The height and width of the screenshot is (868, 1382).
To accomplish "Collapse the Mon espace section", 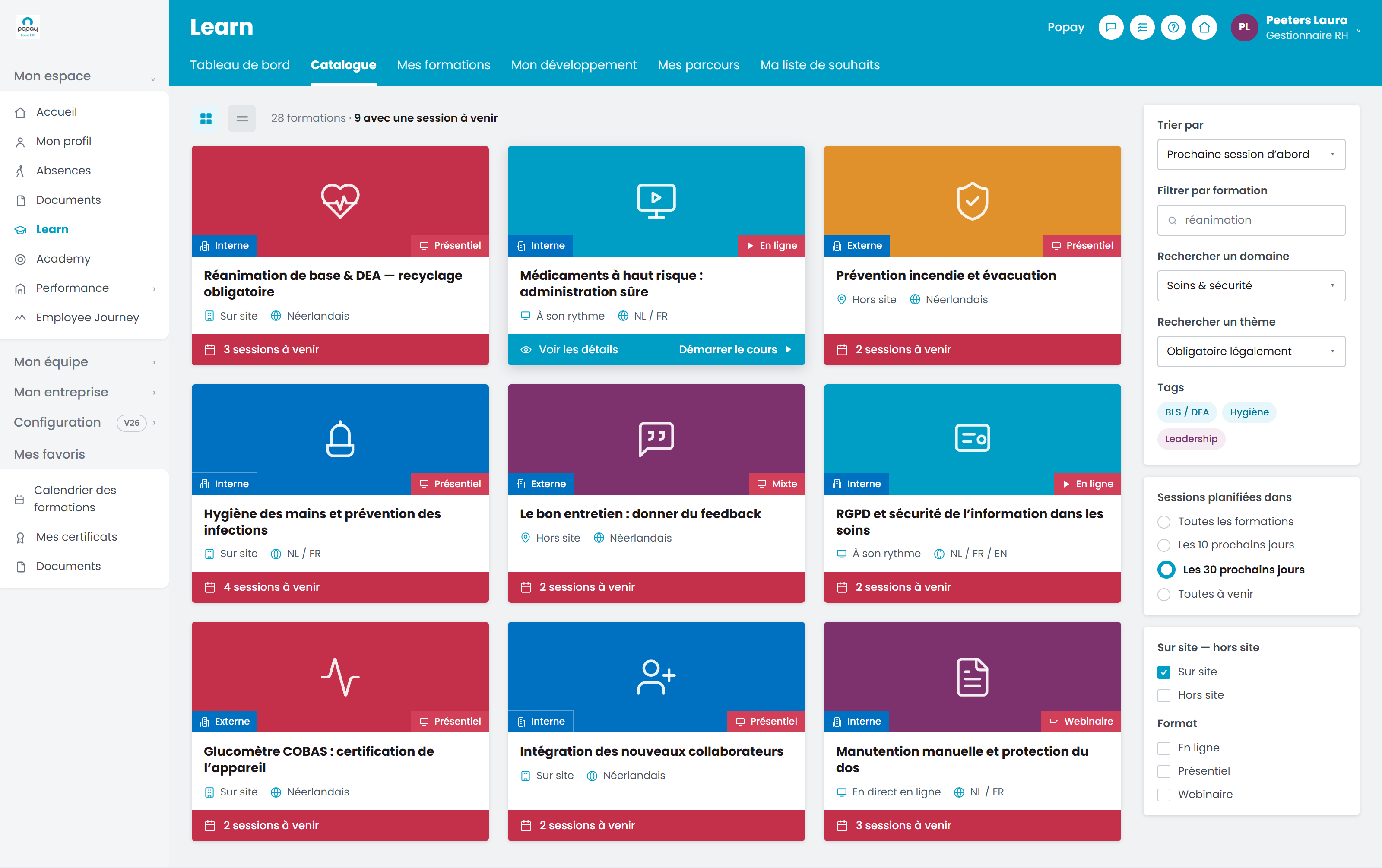I will tap(84, 76).
